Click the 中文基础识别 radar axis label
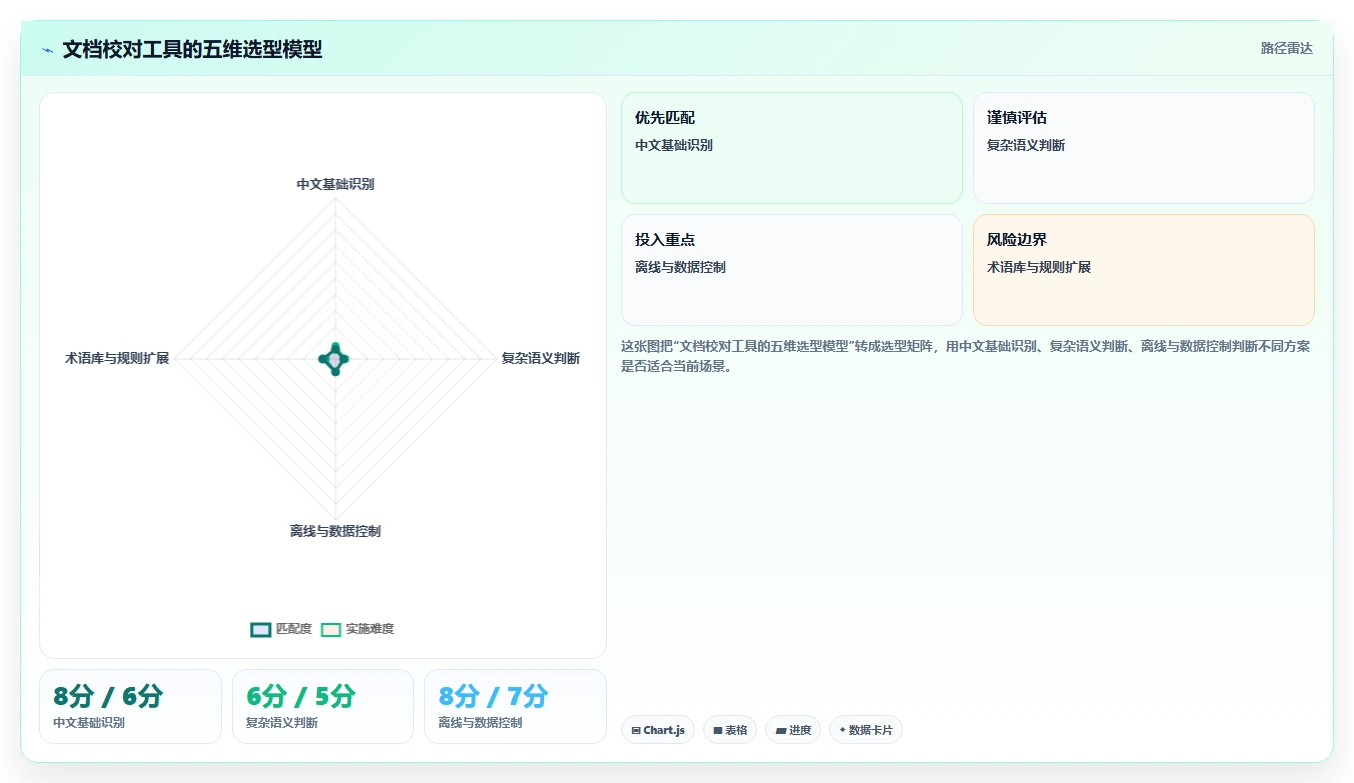The image size is (1354, 783). click(x=335, y=184)
